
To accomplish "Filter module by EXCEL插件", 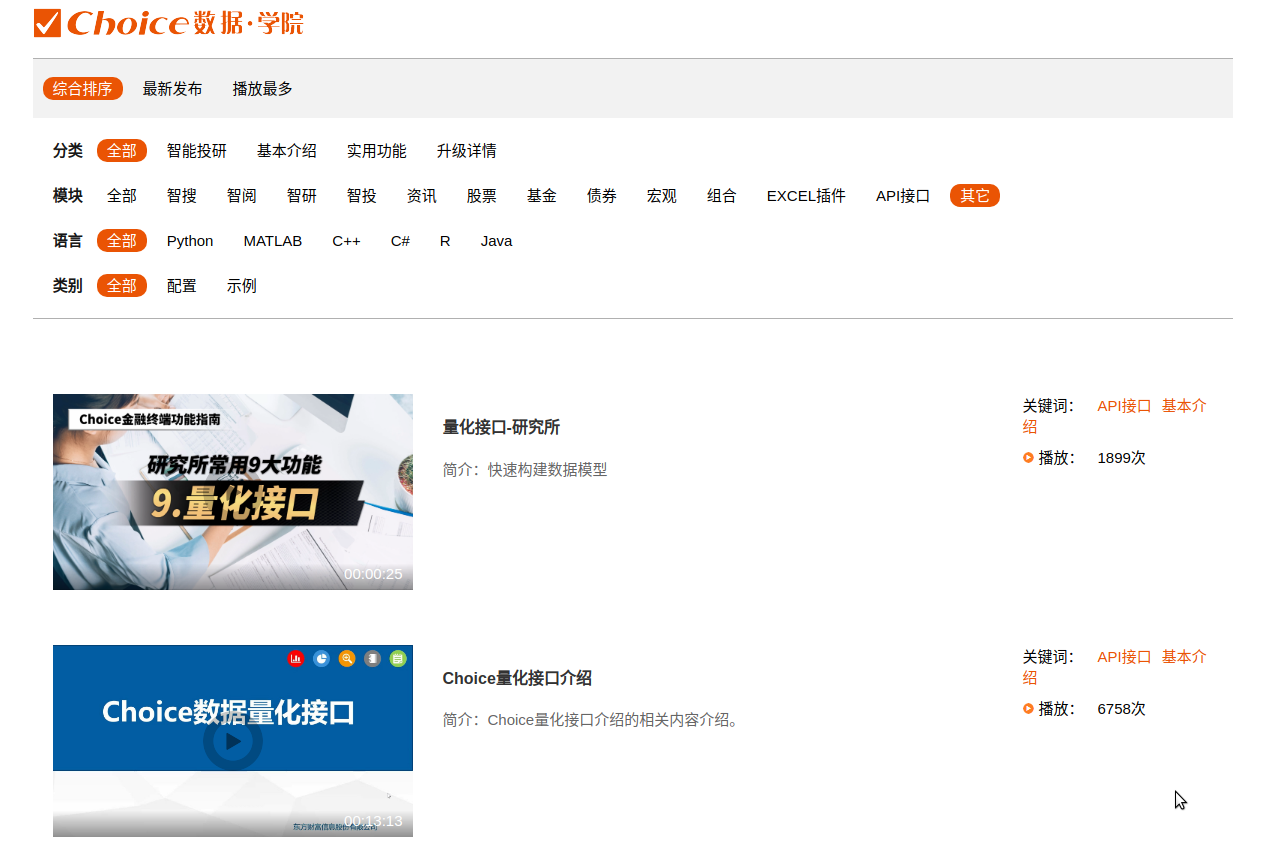I will click(806, 195).
